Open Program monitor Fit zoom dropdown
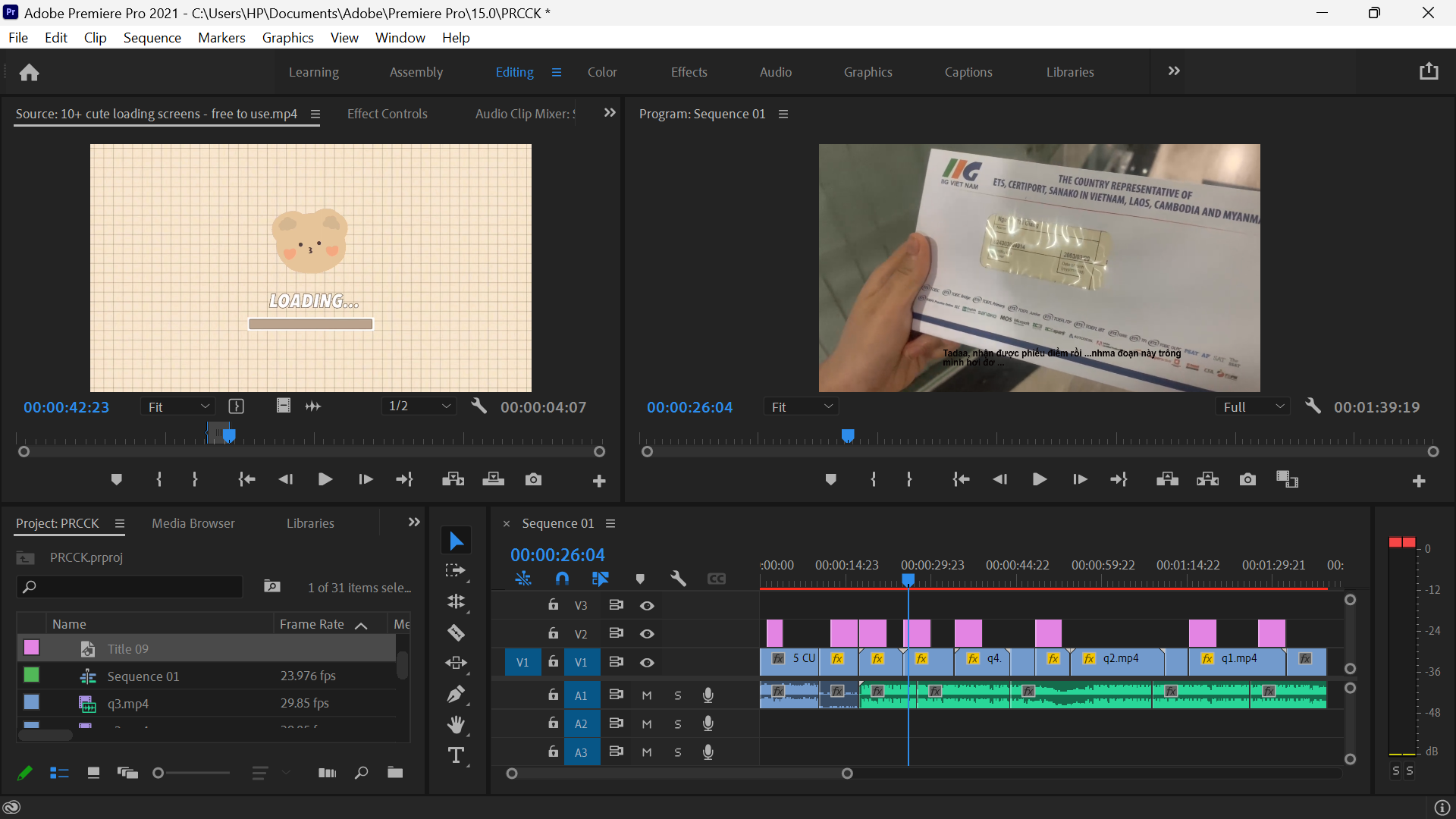The width and height of the screenshot is (1456, 819). tap(801, 407)
